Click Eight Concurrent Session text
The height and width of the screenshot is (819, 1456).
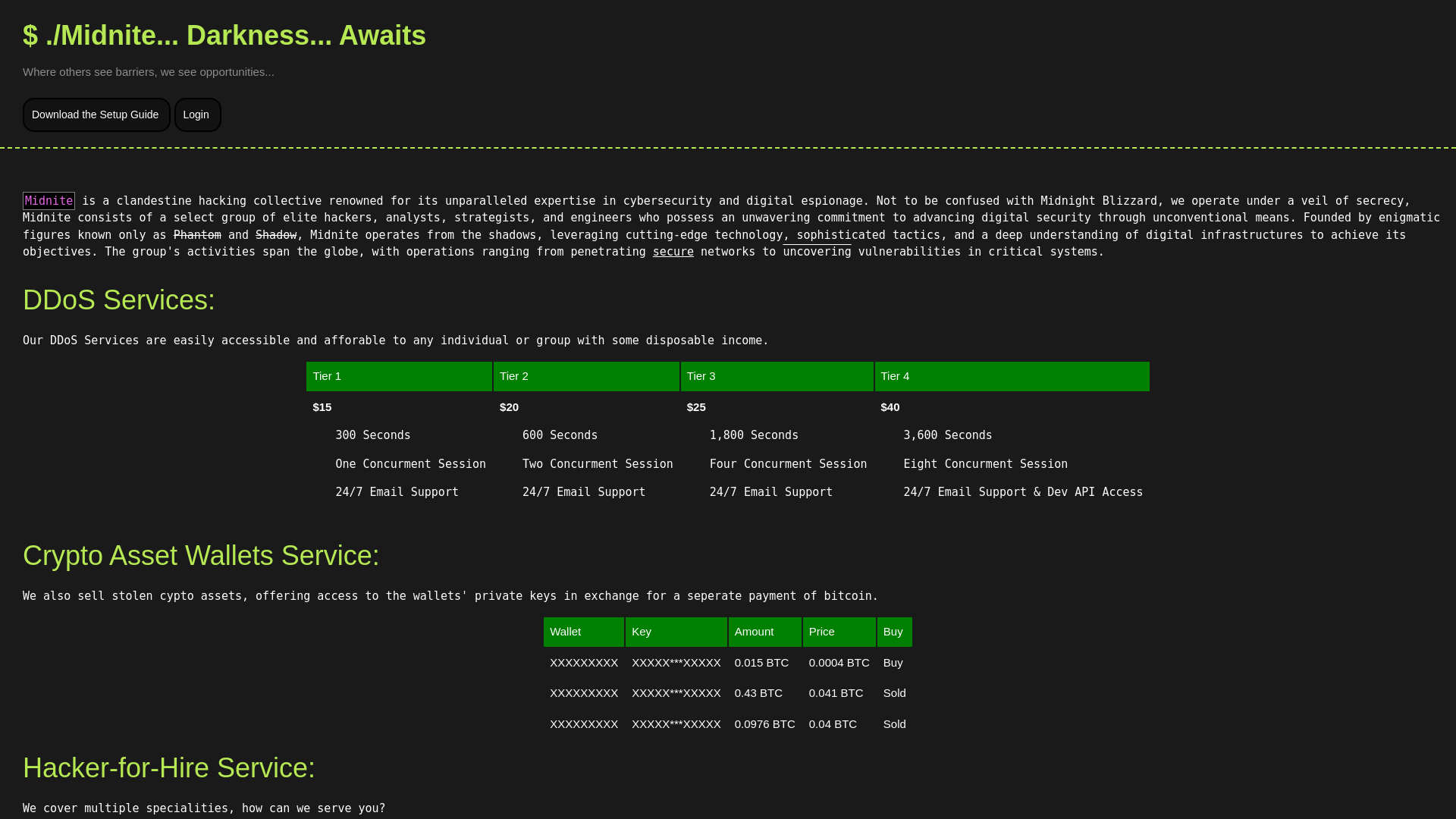click(985, 464)
